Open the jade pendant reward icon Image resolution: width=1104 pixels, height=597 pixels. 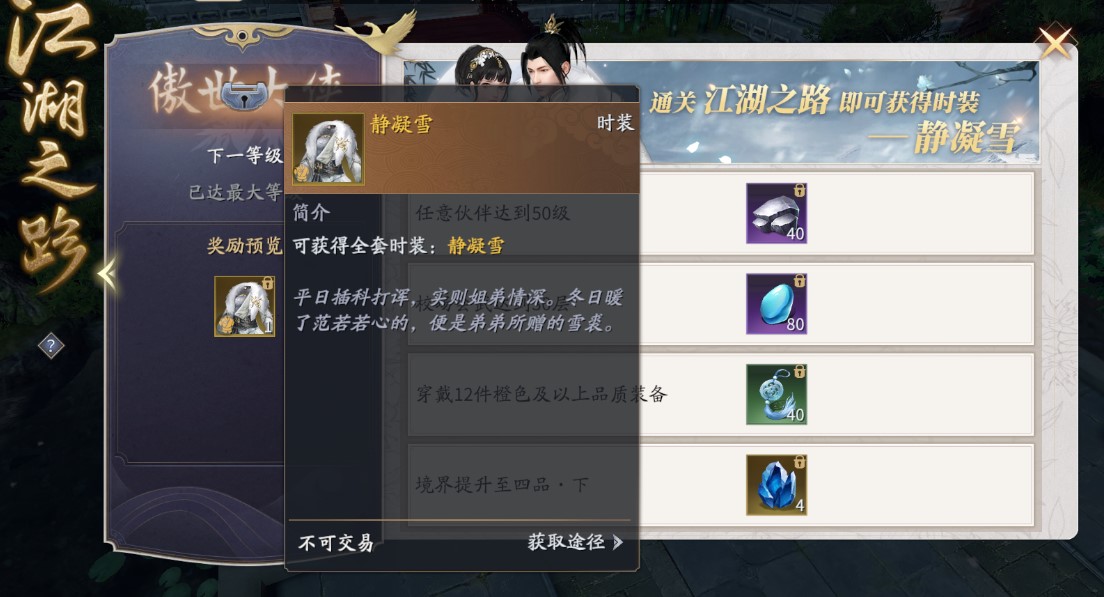[x=777, y=394]
